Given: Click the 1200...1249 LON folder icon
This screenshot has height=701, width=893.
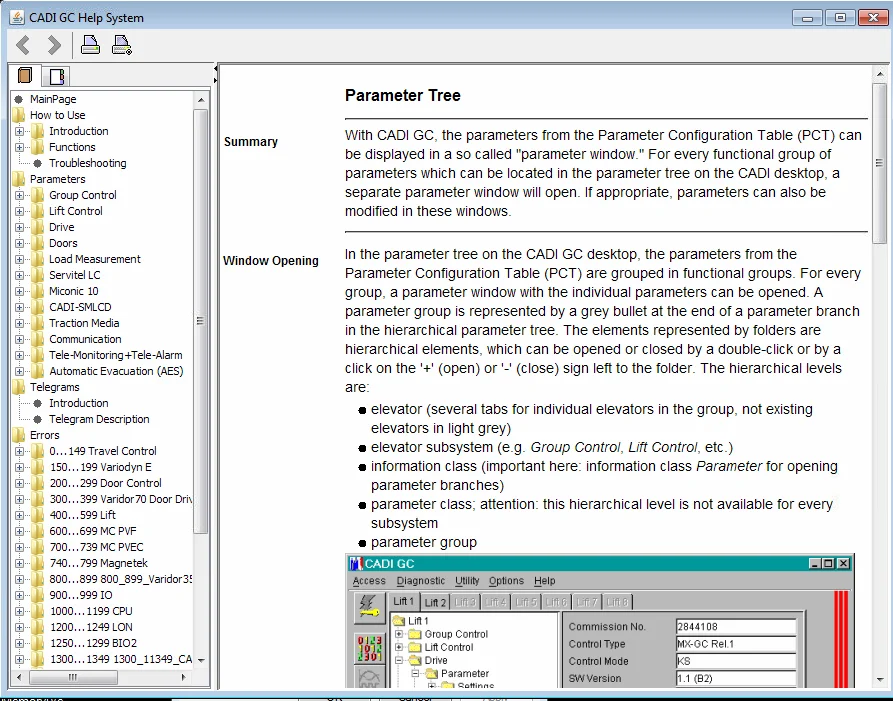Looking at the screenshot, I should pyautogui.click(x=38, y=627).
